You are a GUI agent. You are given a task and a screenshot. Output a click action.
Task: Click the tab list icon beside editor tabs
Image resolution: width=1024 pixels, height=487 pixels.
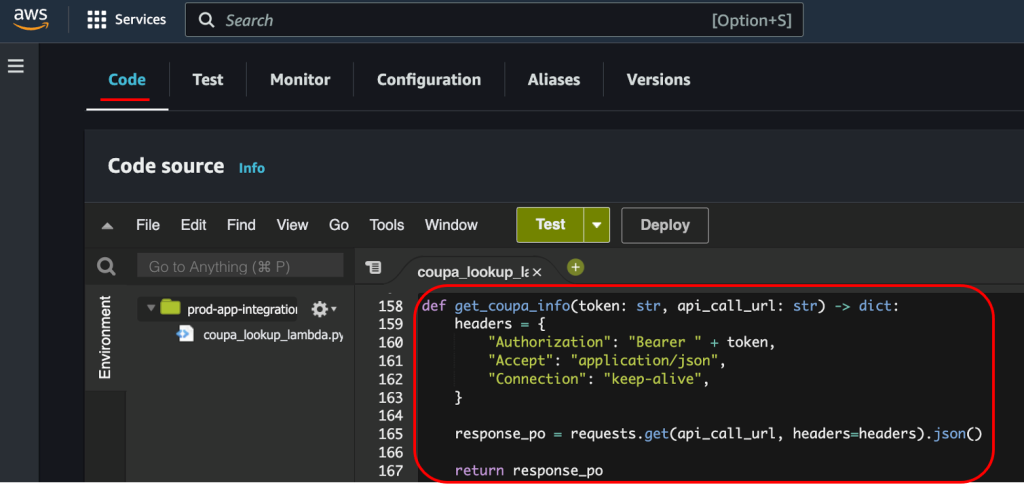tap(374, 267)
